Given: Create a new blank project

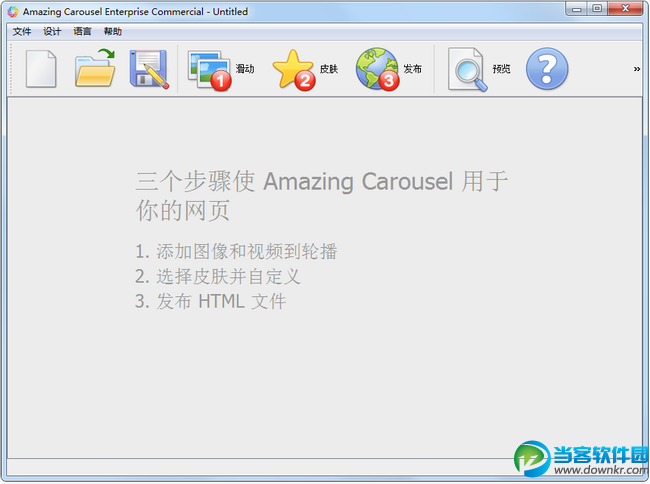Looking at the screenshot, I should pos(41,69).
